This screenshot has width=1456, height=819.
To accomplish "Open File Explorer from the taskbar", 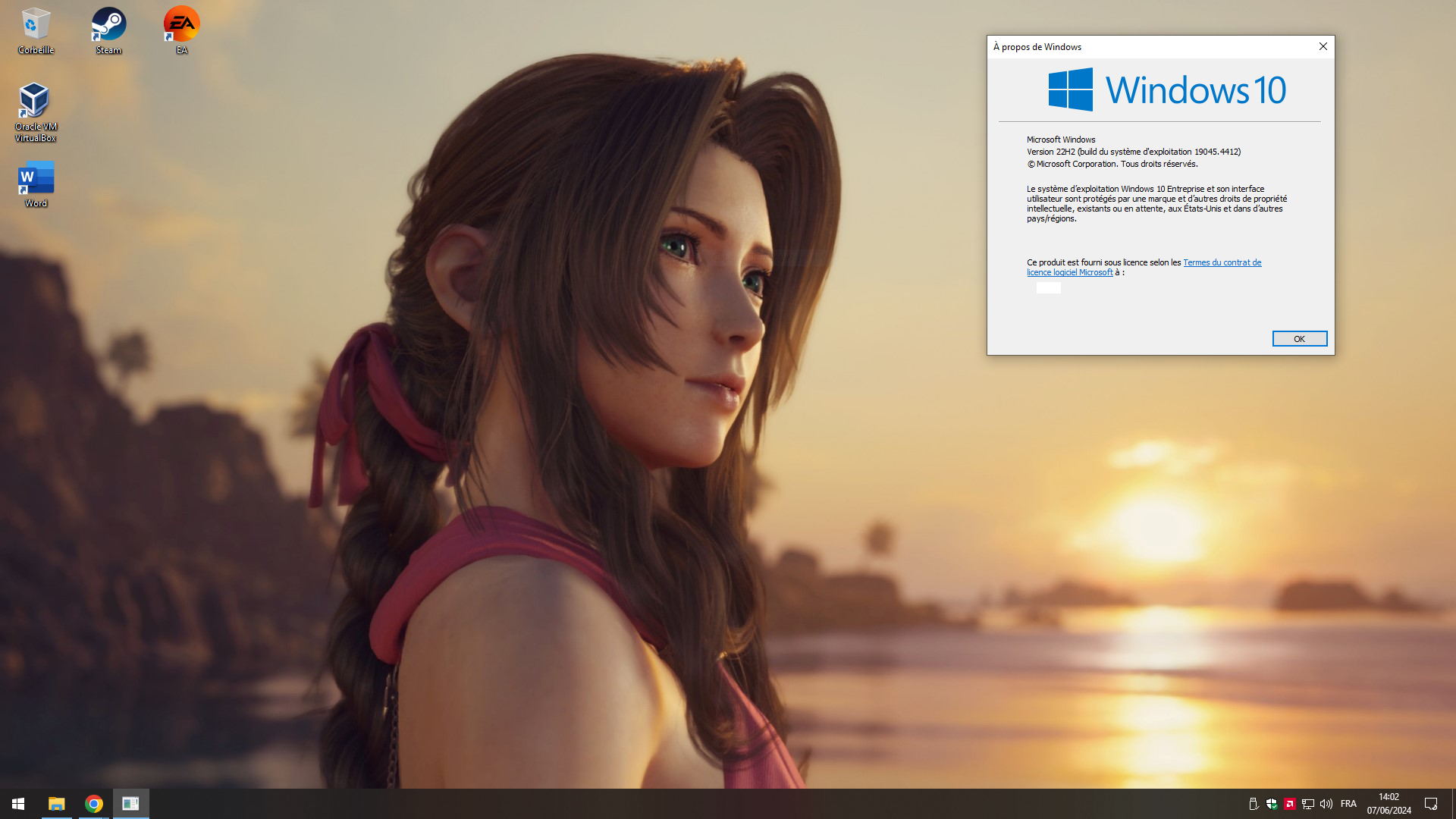I will coord(57,804).
